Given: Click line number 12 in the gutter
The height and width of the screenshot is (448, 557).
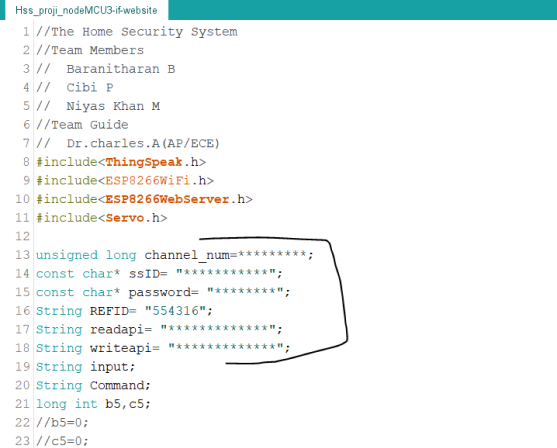Looking at the screenshot, I should [23, 236].
